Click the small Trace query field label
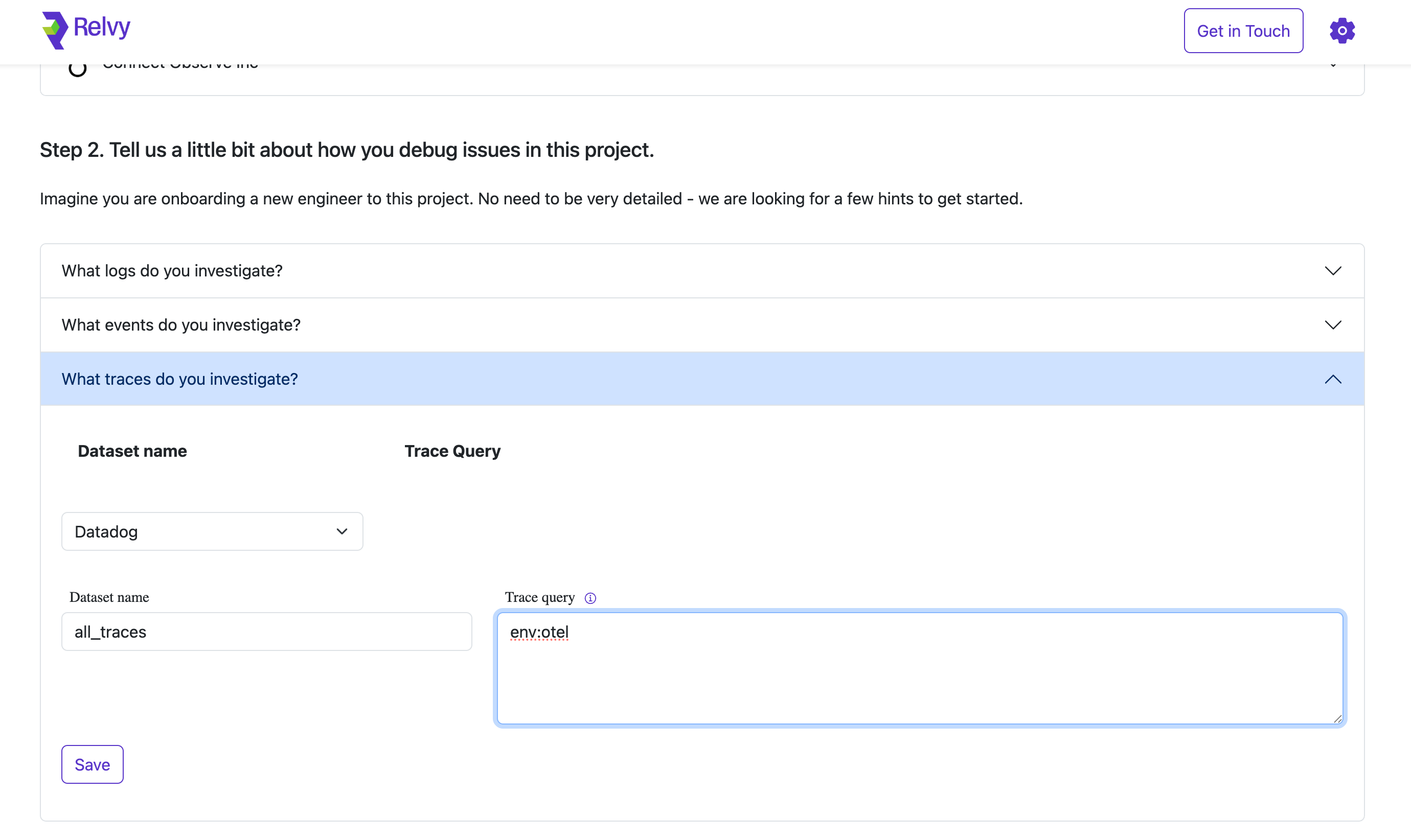This screenshot has height=840, width=1411. tap(539, 597)
